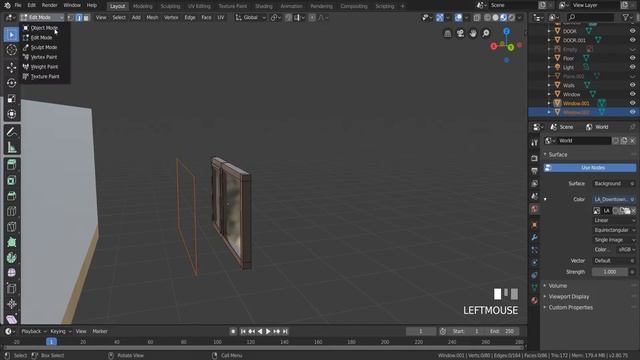Expand the Volume panel
640x360 pixels.
tap(558, 286)
